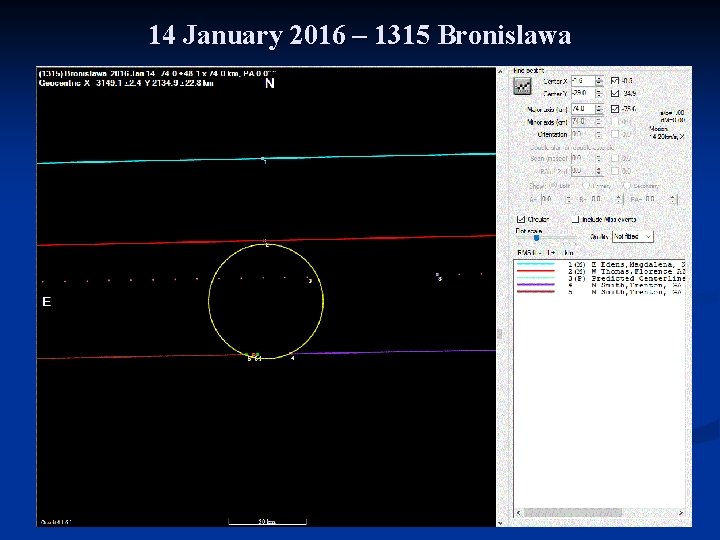Click the B= value field
The width and height of the screenshot is (720, 540).
[x=602, y=200]
